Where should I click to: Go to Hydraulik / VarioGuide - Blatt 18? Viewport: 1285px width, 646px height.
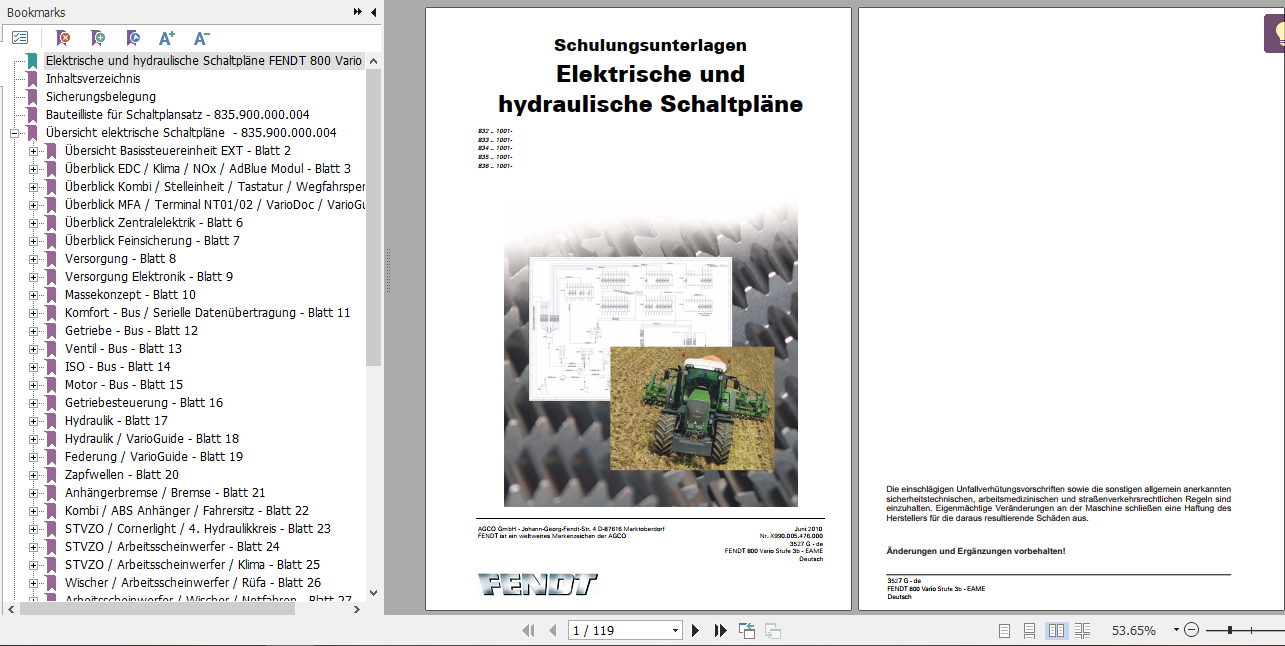click(152, 439)
